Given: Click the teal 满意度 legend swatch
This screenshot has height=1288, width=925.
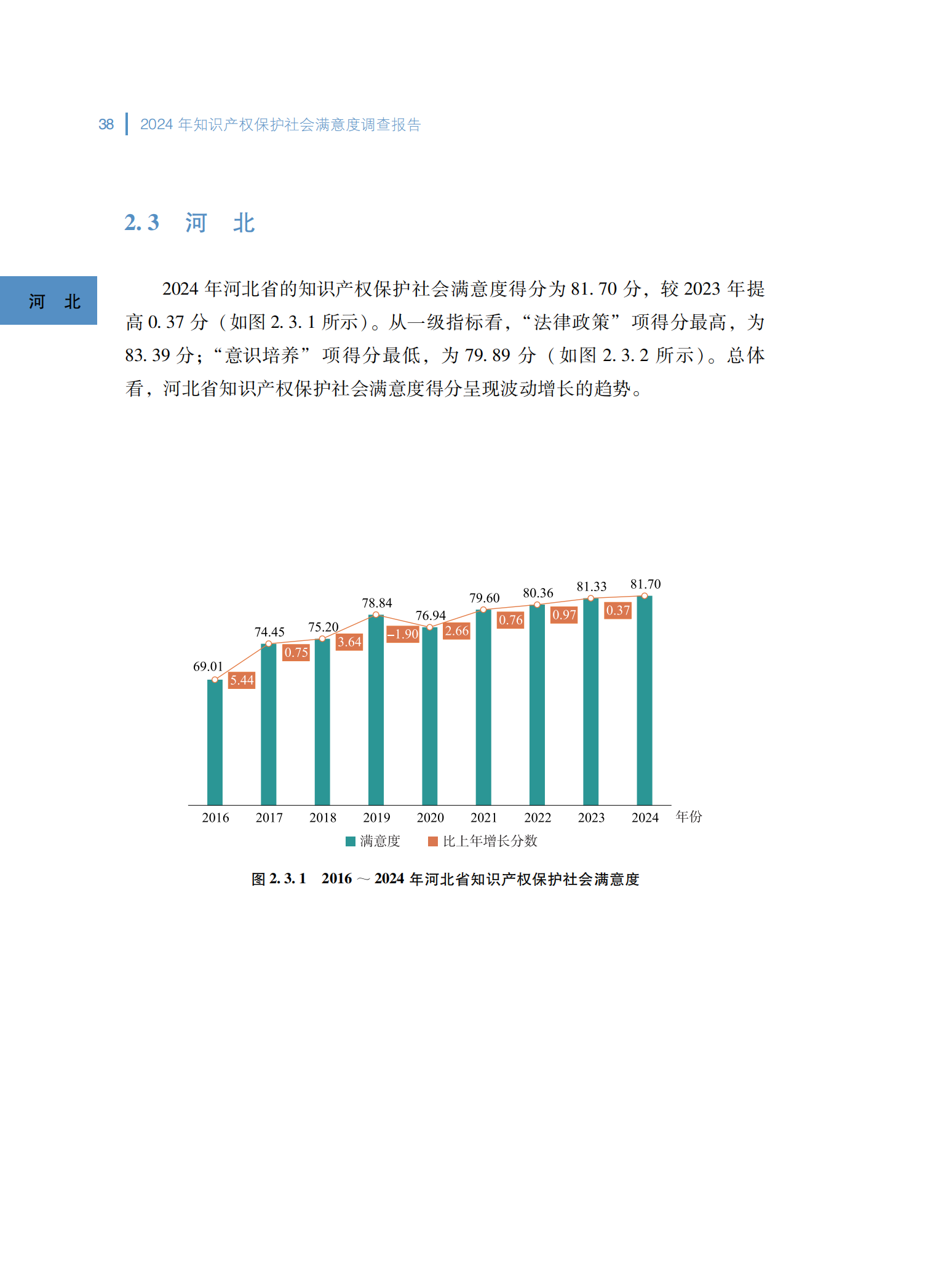Looking at the screenshot, I should (x=351, y=841).
